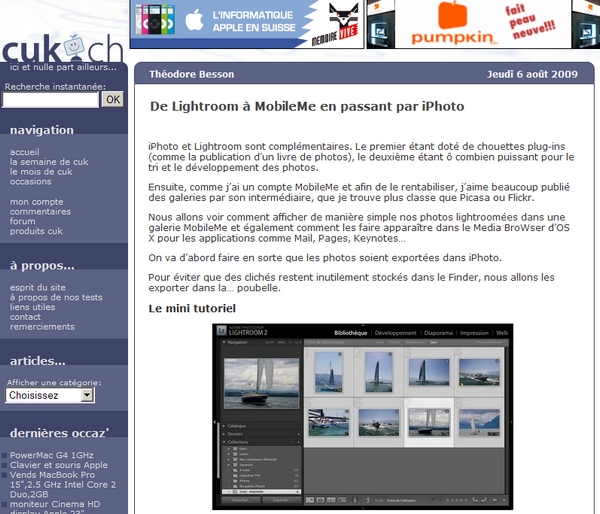Image resolution: width=600 pixels, height=514 pixels.
Task: Click the Lightroom tutorial screenshot
Action: coord(362,416)
